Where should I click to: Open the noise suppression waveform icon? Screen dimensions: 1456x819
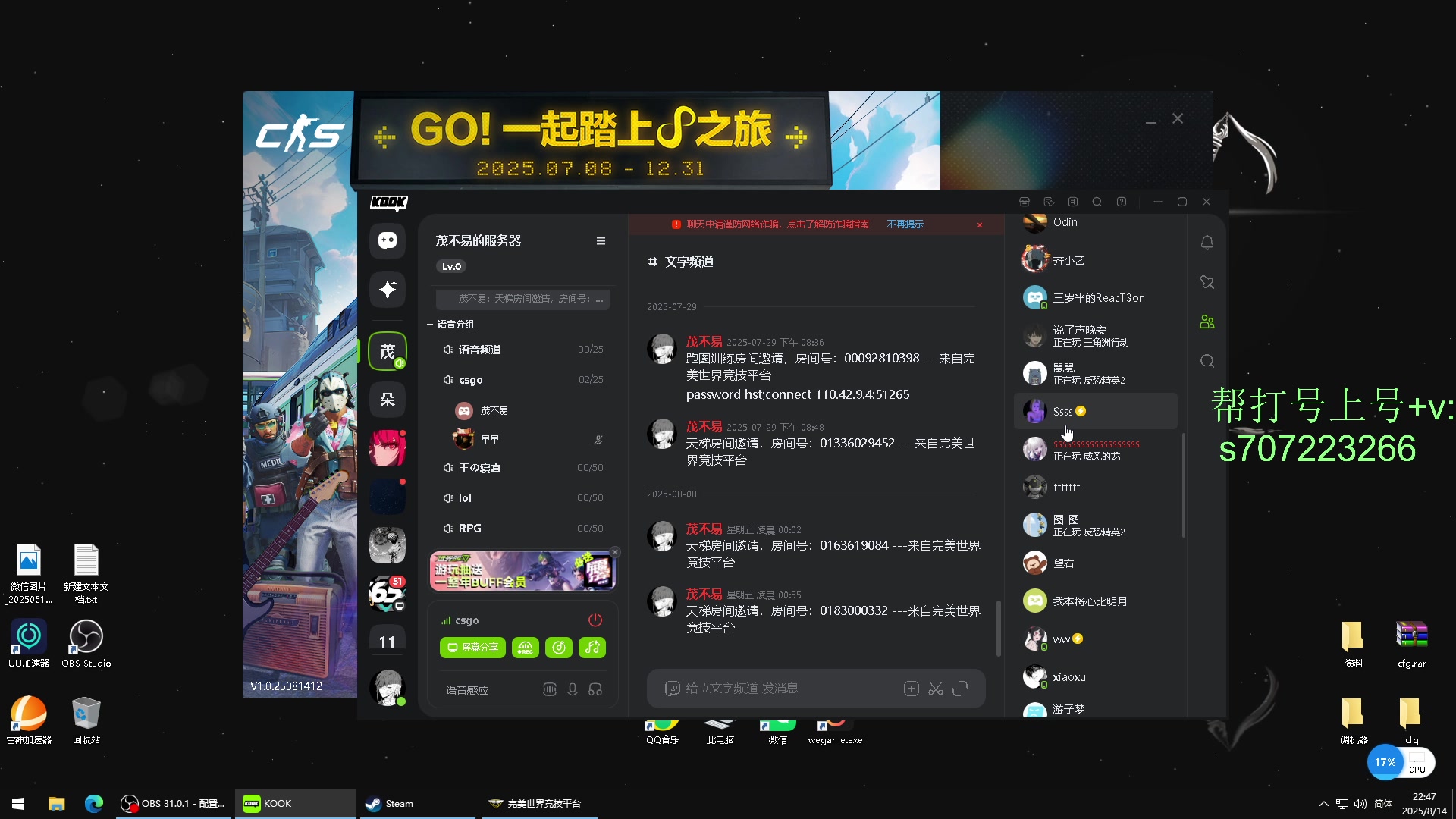point(550,689)
